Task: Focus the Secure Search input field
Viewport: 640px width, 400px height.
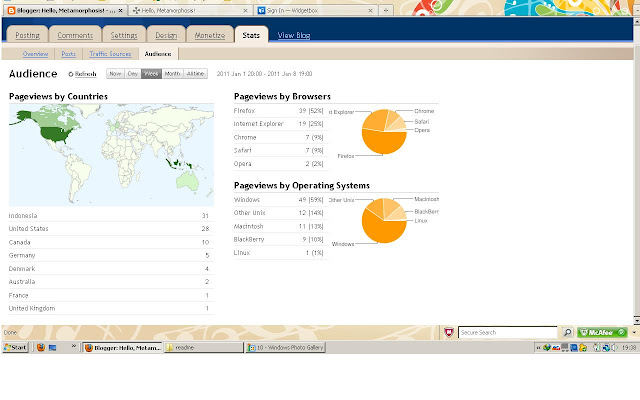Action: point(508,332)
